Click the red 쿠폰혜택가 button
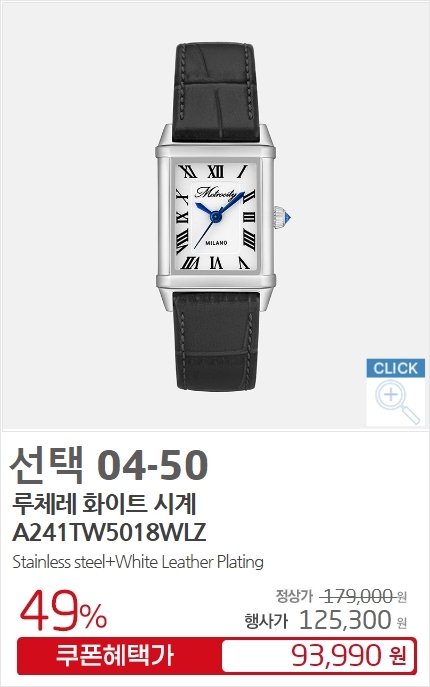 tap(115, 655)
